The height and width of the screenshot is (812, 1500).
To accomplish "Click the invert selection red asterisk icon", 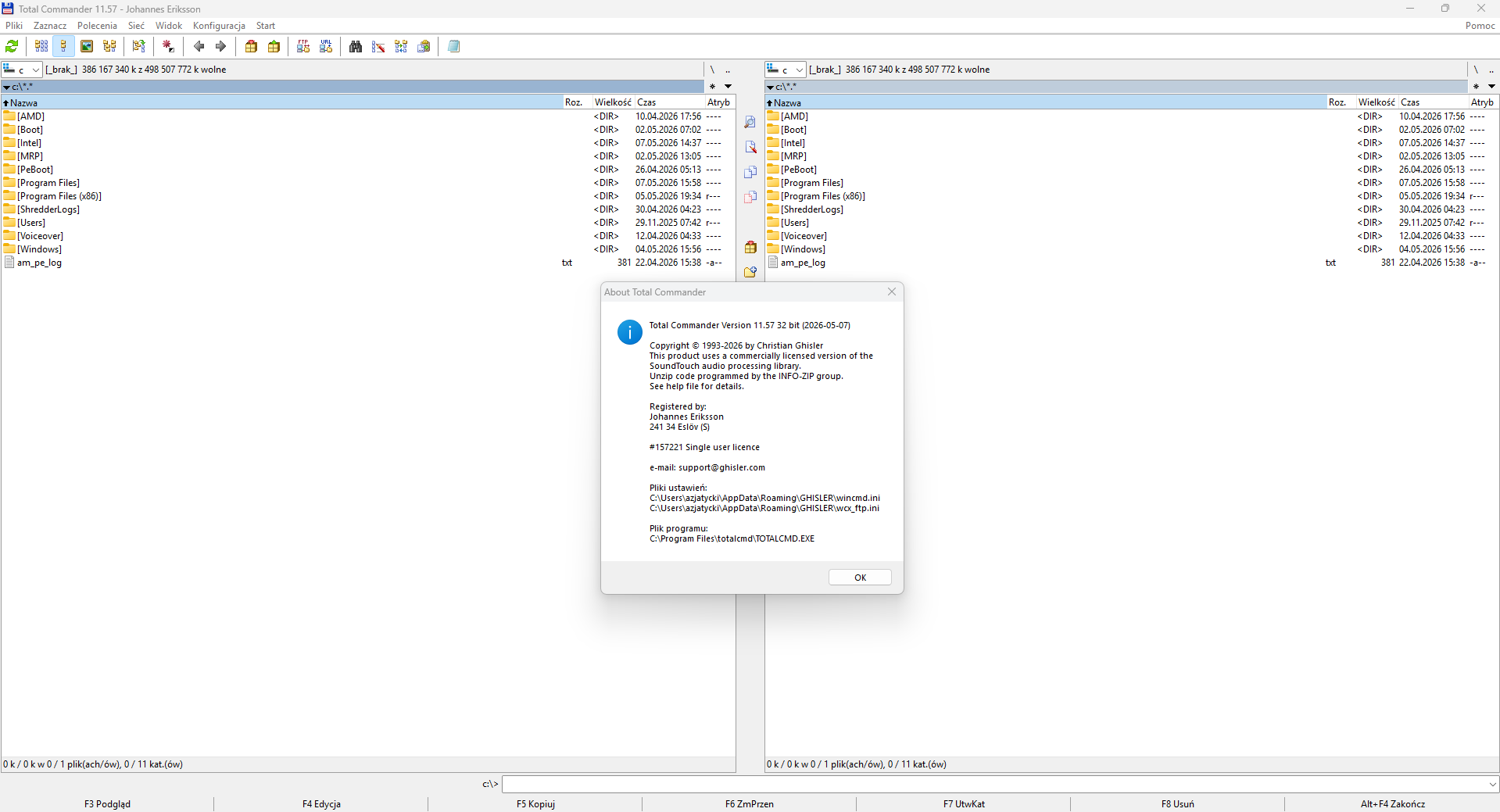I will coord(168,47).
